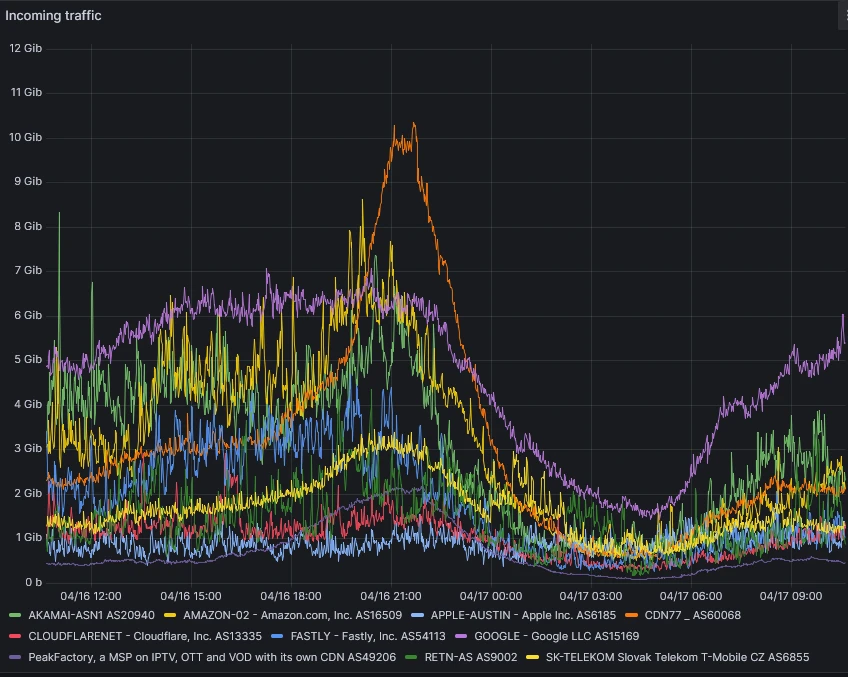
Task: Open the panel menu three-dots icon
Action: click(x=841, y=16)
